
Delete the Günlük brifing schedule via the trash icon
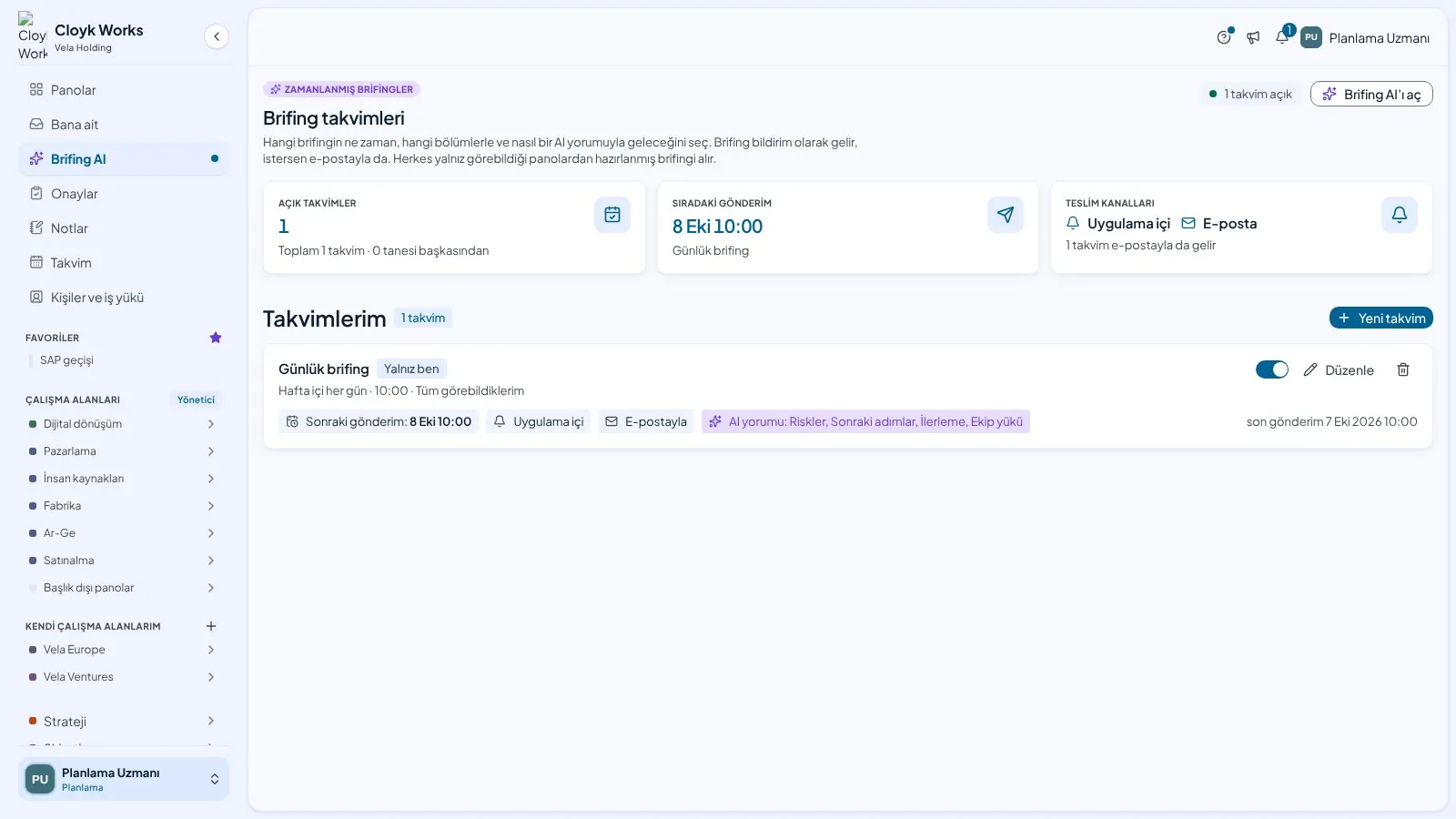click(1403, 369)
